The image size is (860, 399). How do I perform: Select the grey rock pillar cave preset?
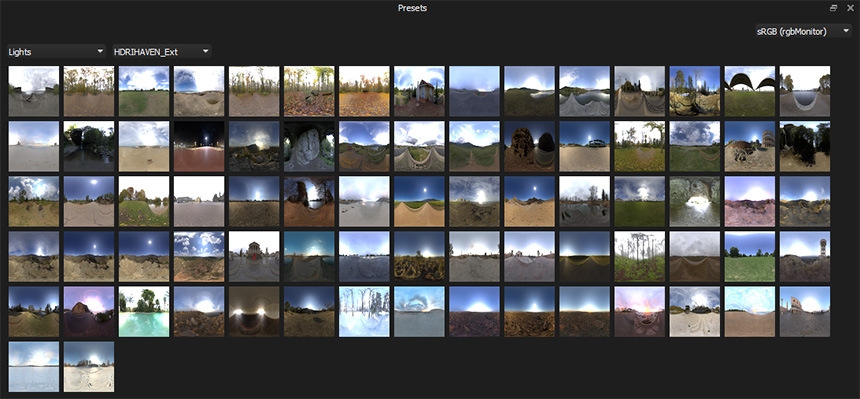[309, 147]
